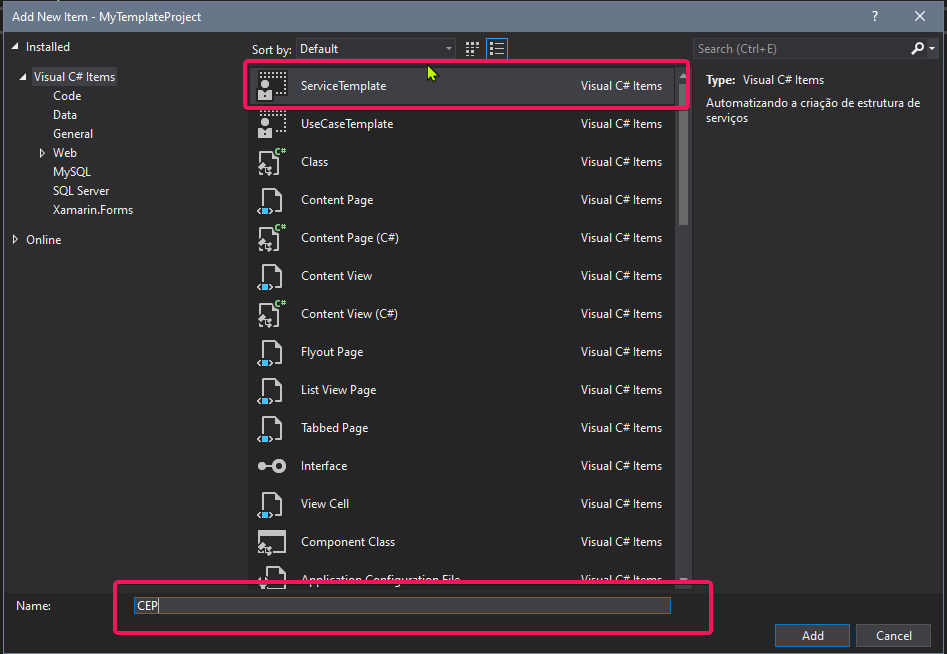
Task: Select the UseCaseTemplate item icon
Action: click(x=272, y=124)
